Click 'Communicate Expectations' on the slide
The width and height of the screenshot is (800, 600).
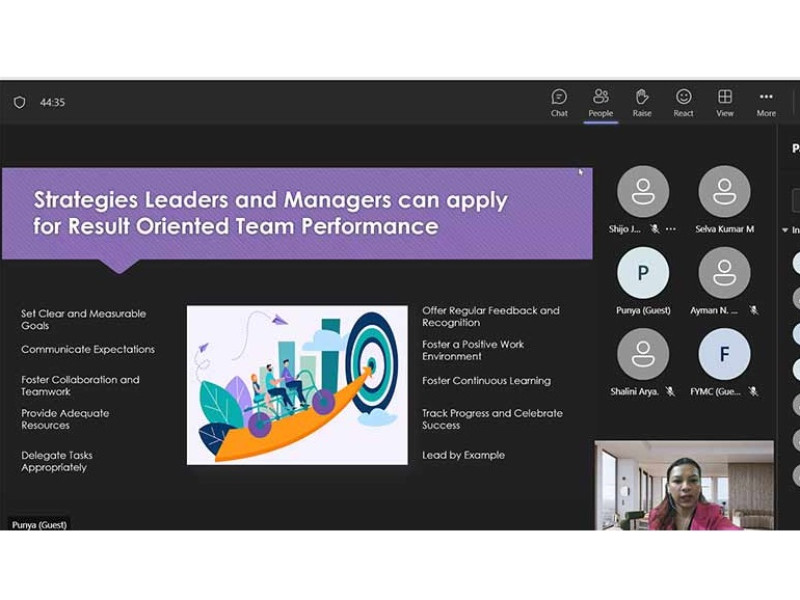pos(88,349)
